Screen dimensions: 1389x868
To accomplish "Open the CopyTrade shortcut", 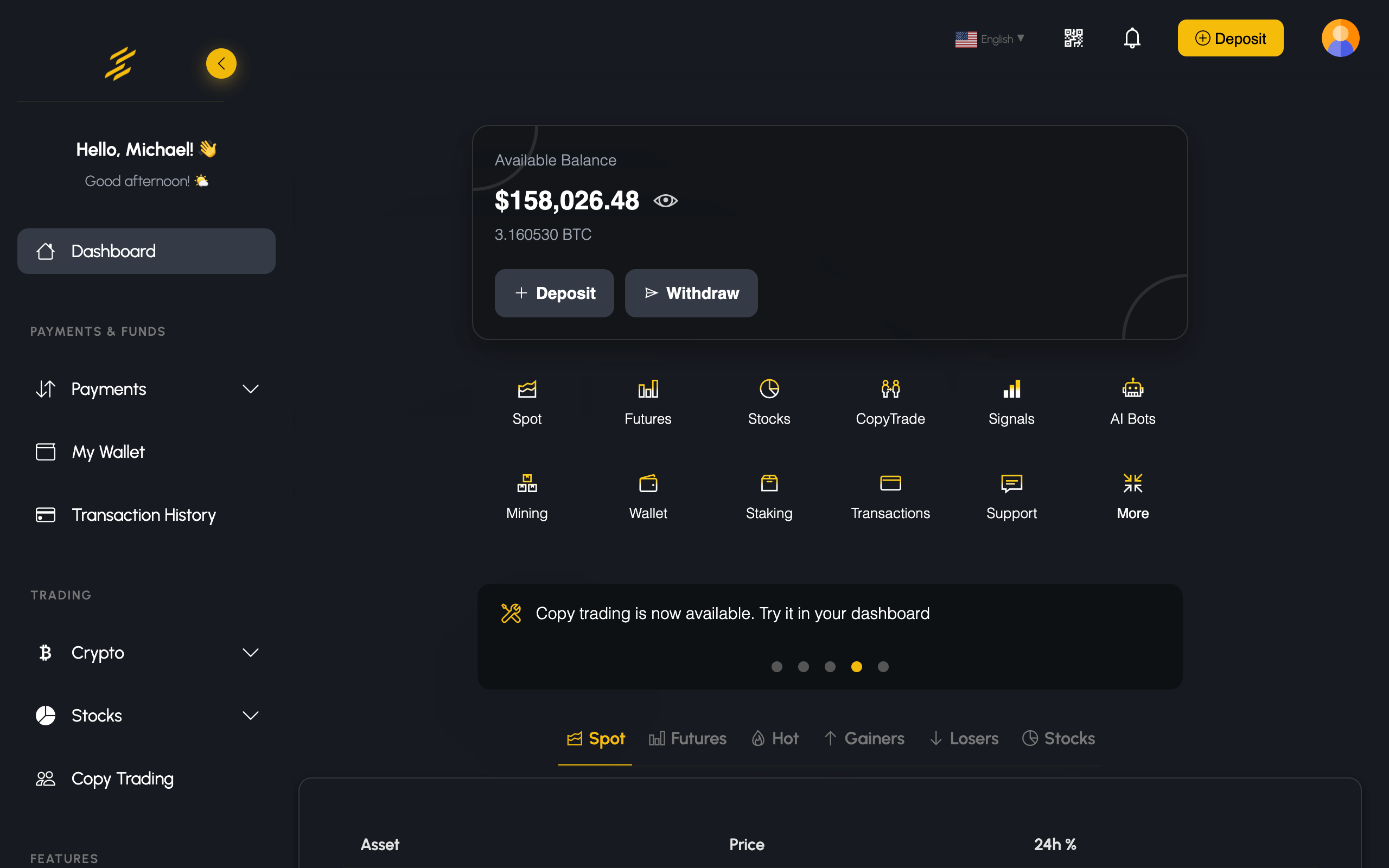I will pos(890,402).
